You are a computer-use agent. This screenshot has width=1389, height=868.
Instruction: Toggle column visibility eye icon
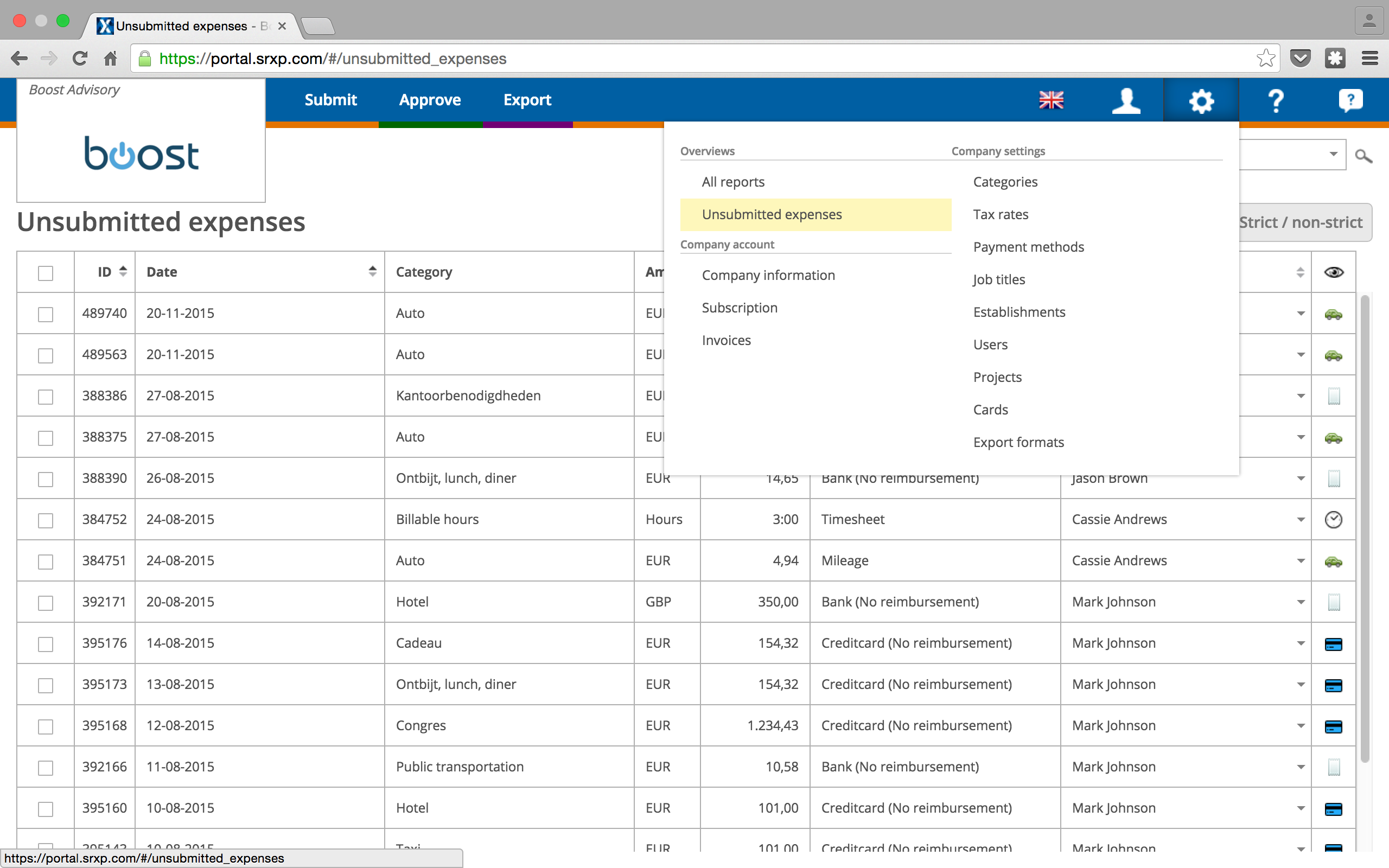point(1334,272)
